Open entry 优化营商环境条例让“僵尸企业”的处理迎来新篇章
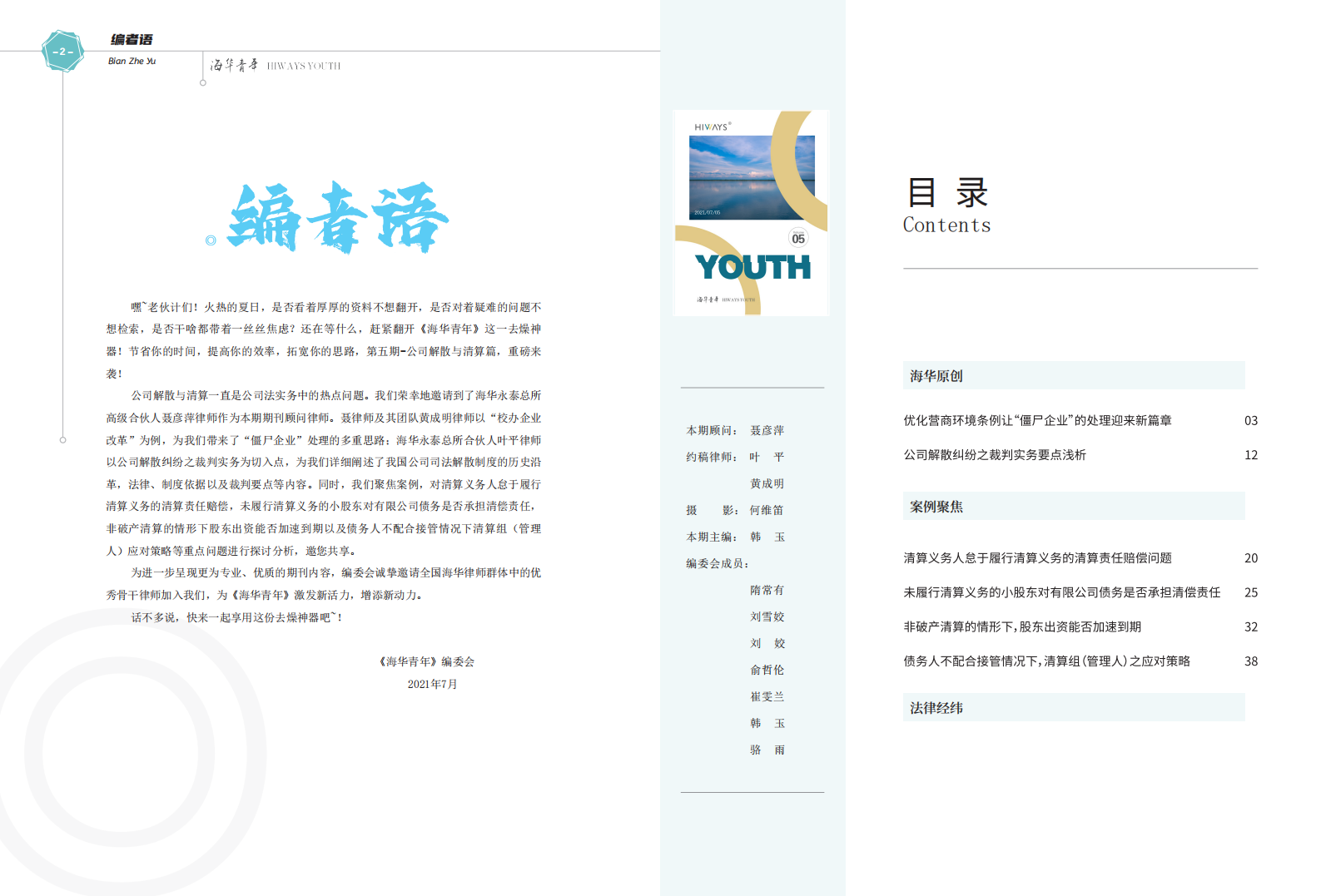Image resolution: width=1321 pixels, height=896 pixels. tap(1037, 421)
